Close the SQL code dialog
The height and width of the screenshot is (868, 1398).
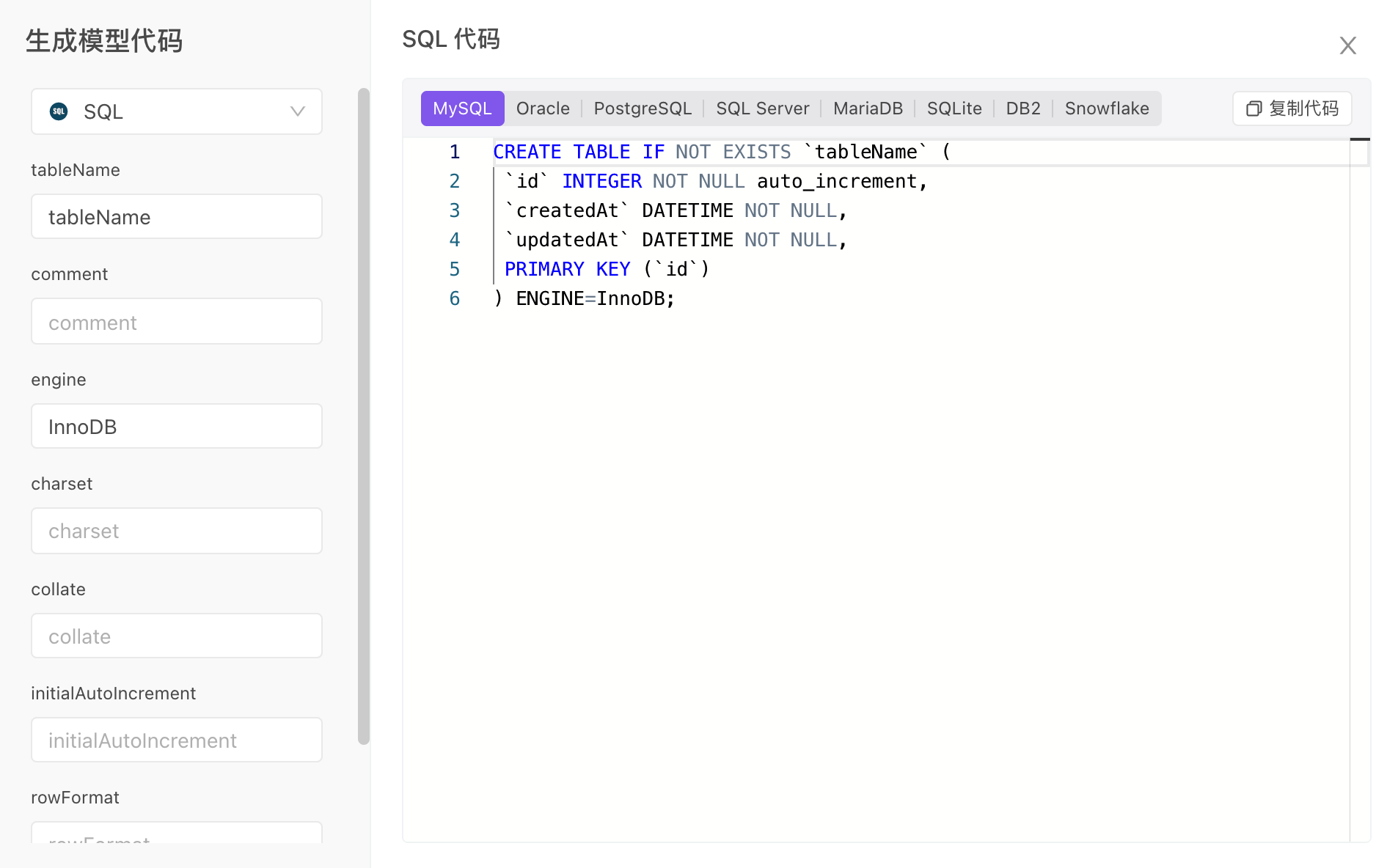(x=1347, y=45)
